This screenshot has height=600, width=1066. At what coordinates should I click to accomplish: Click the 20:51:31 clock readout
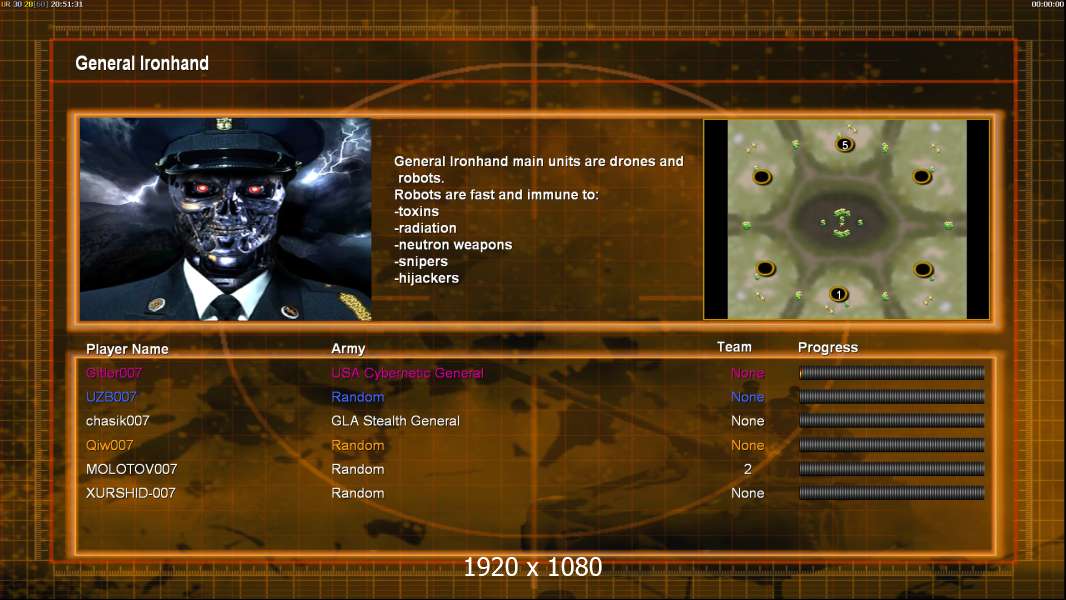click(67, 4)
